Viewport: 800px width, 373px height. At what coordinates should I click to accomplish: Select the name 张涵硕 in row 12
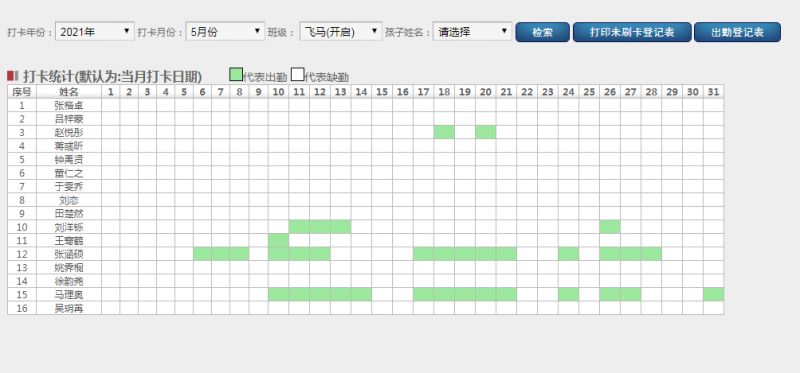click(x=69, y=254)
